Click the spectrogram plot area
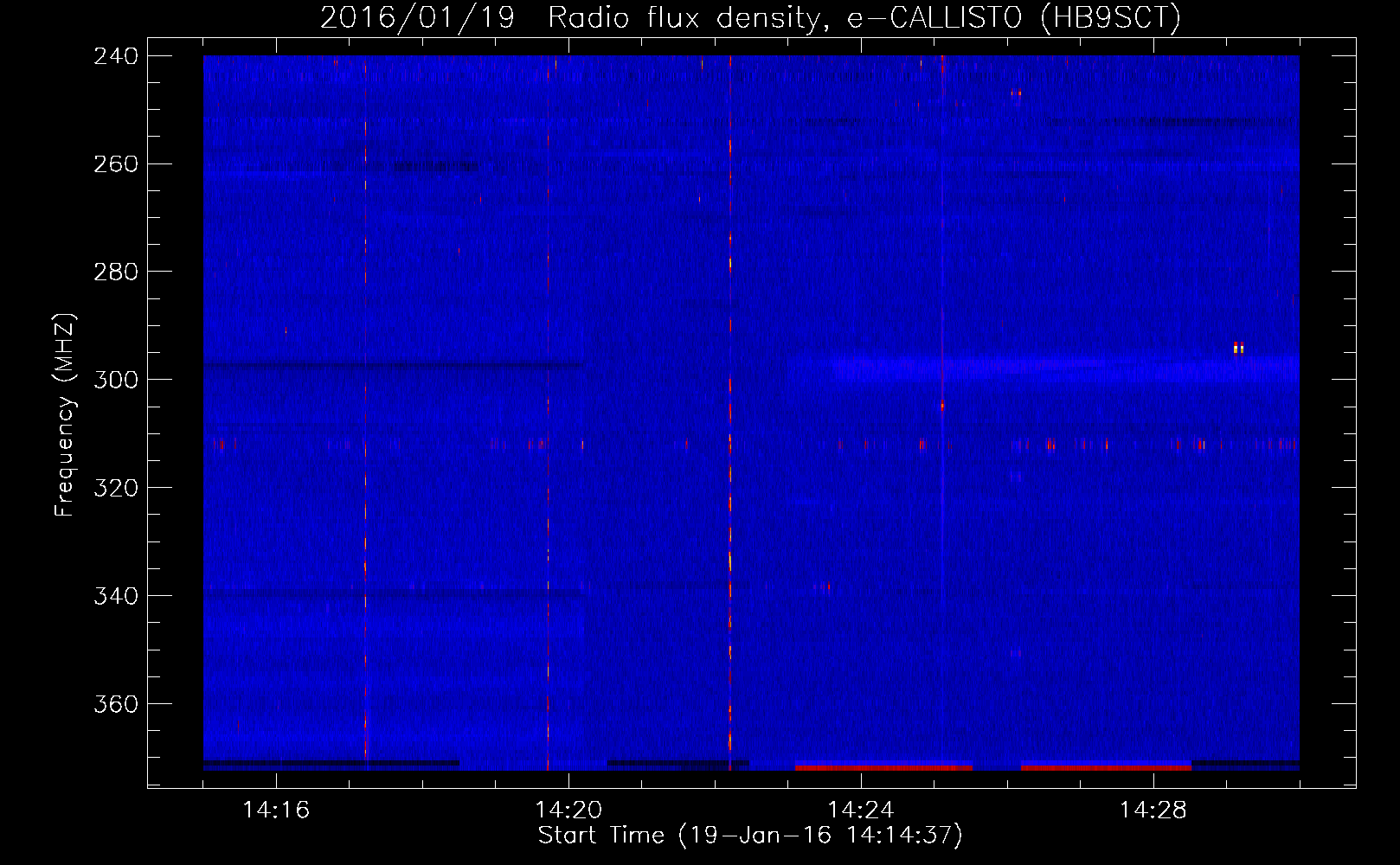Image resolution: width=1400 pixels, height=865 pixels. coord(751,413)
